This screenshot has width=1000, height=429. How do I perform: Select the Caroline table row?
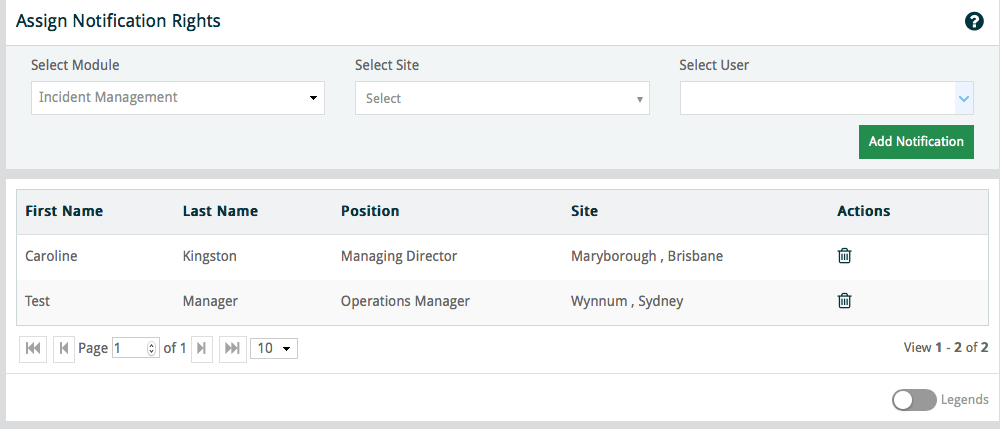point(51,256)
